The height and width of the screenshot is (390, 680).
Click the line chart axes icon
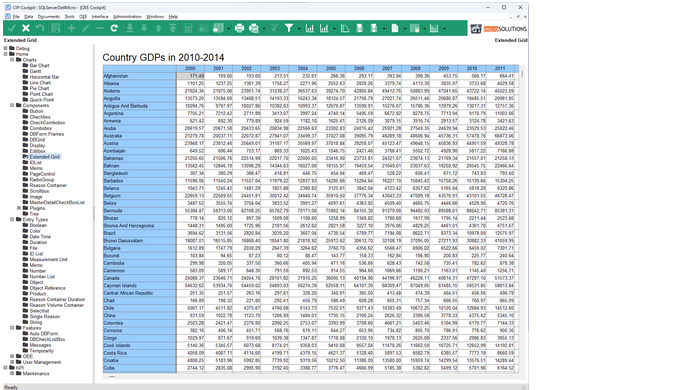click(x=345, y=28)
